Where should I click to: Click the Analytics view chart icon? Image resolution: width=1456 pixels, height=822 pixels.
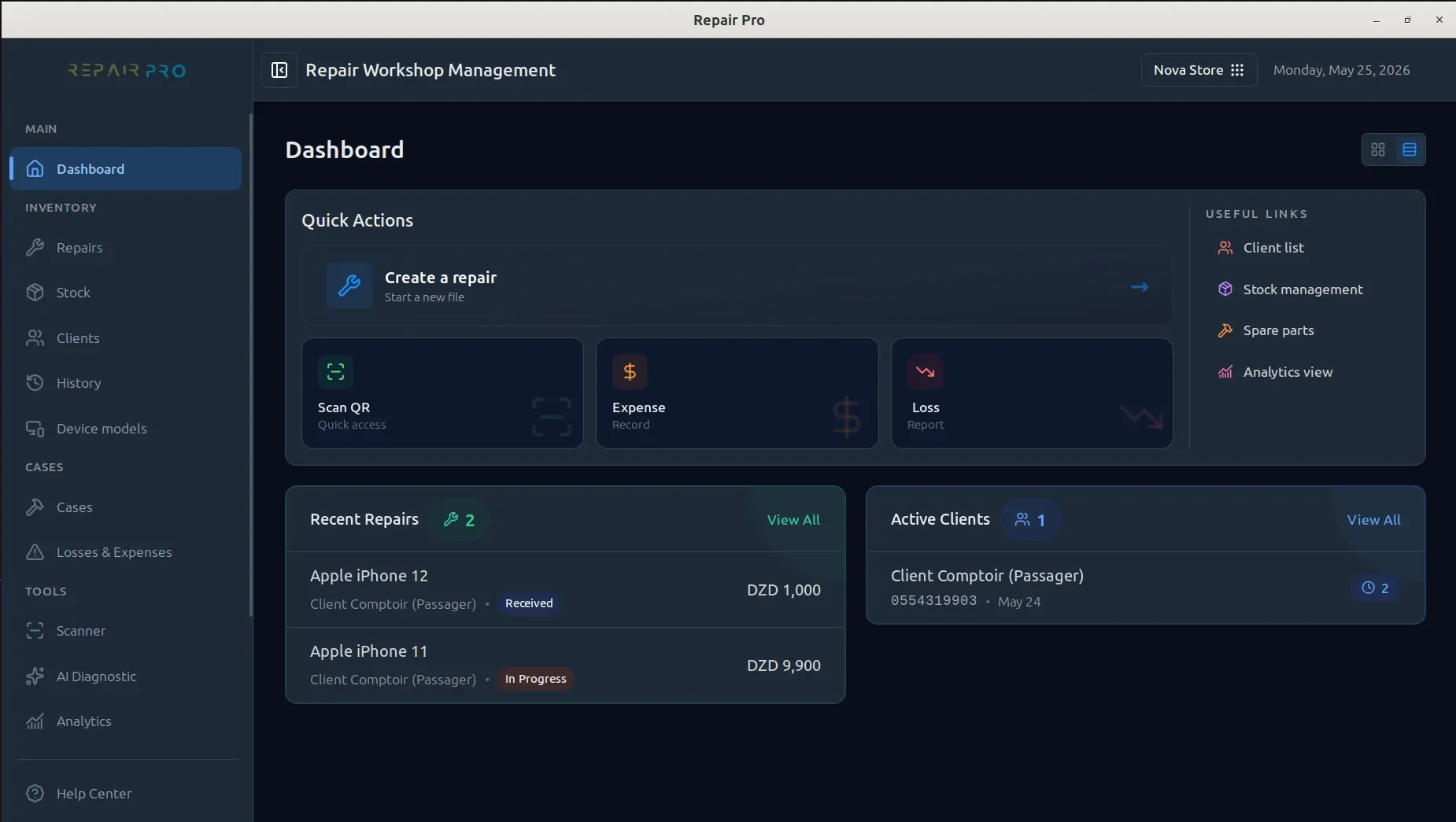[x=1225, y=372]
